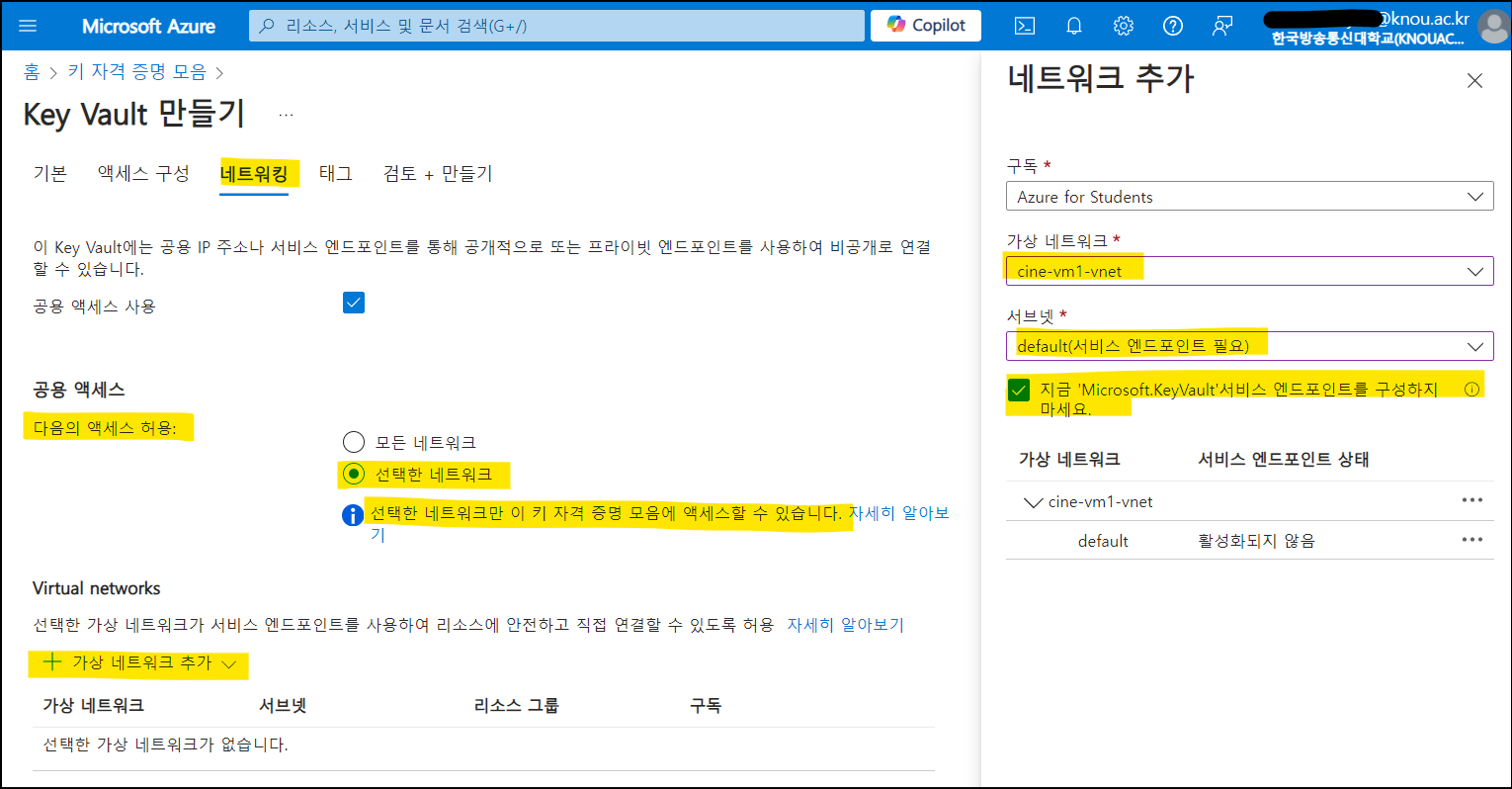Go to 홈 breadcrumb
This screenshot has width=1512, height=789.
click(32, 72)
